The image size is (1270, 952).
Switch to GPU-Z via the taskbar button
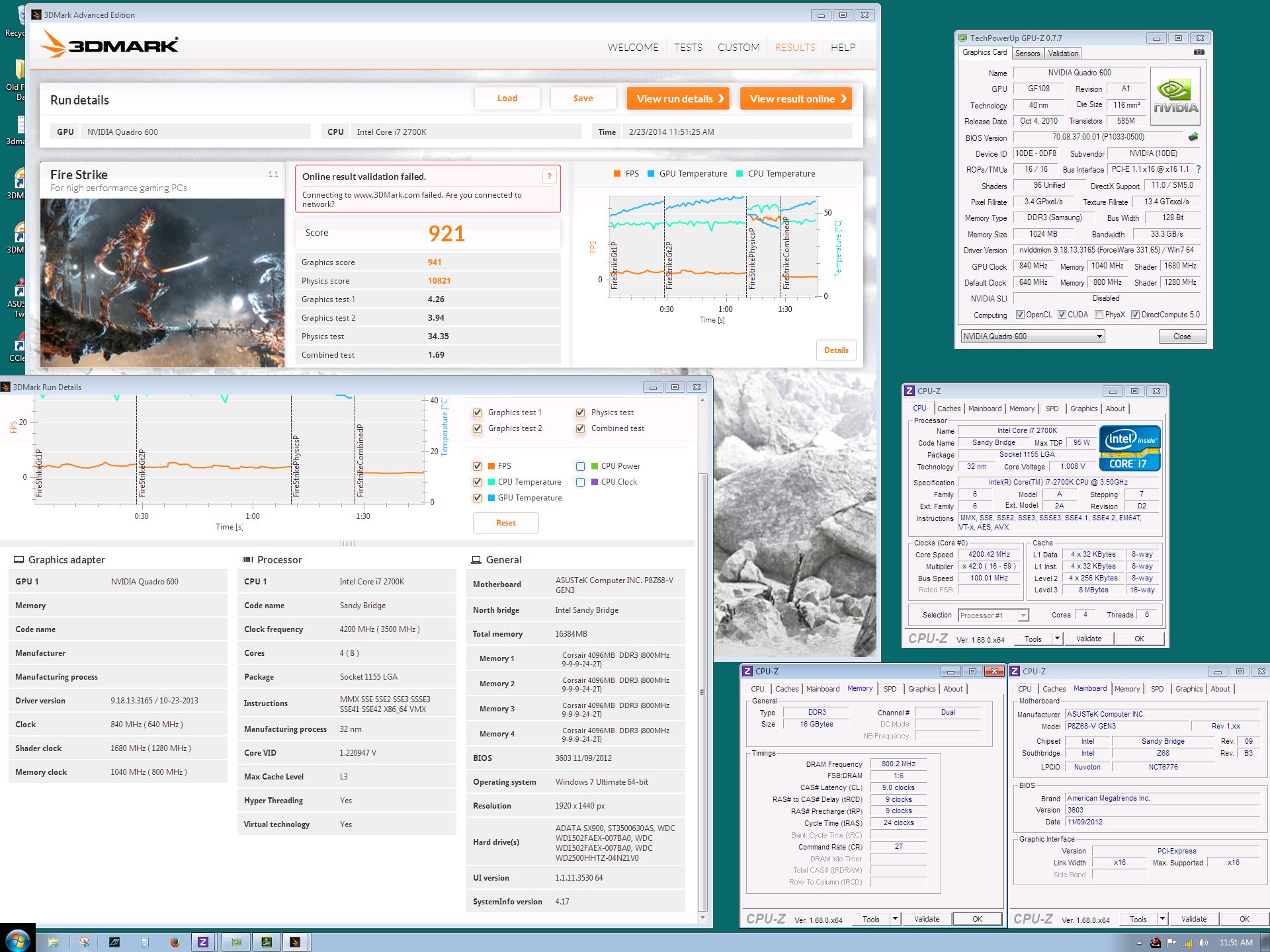coord(236,942)
